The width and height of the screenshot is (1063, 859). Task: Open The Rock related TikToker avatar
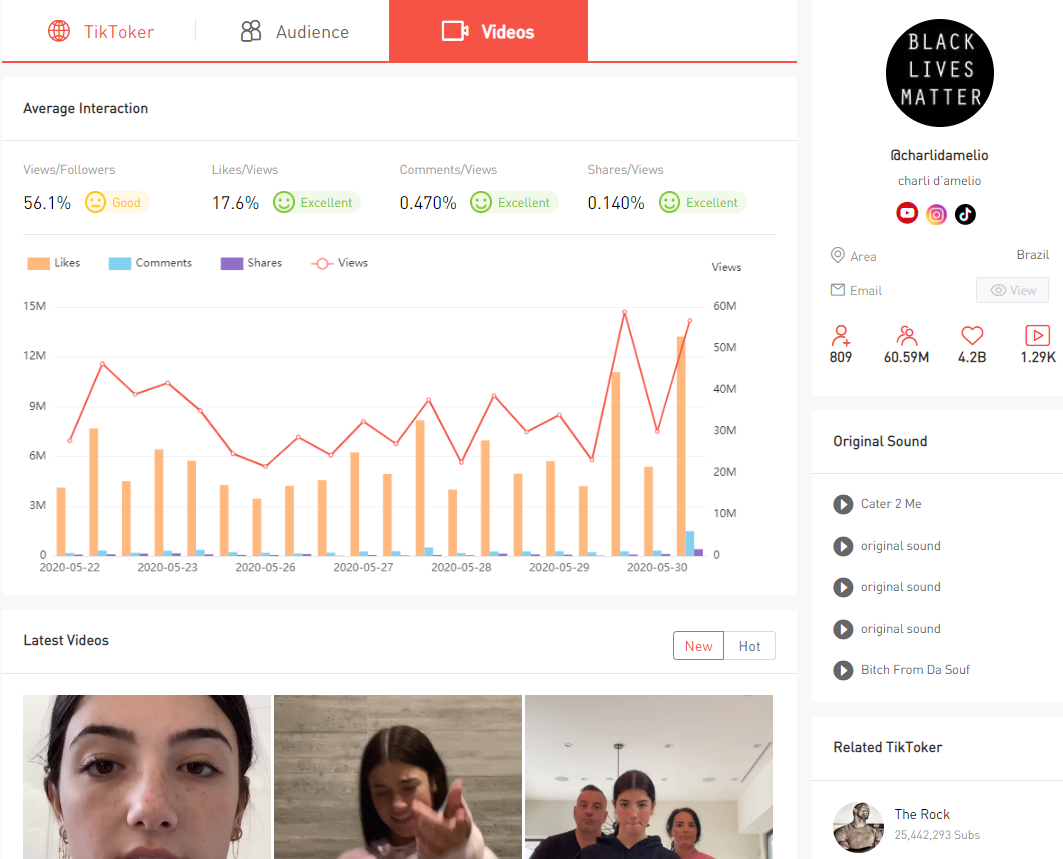coord(858,827)
